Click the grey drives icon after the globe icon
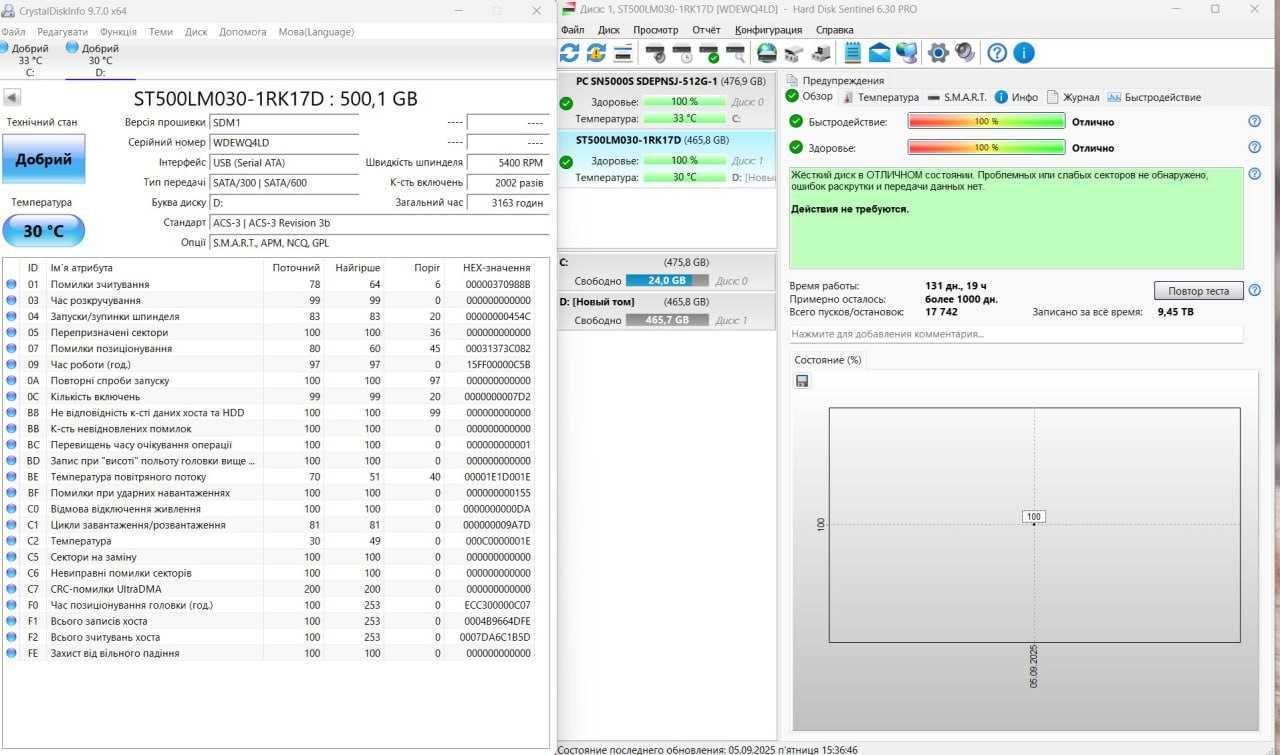 click(x=794, y=53)
